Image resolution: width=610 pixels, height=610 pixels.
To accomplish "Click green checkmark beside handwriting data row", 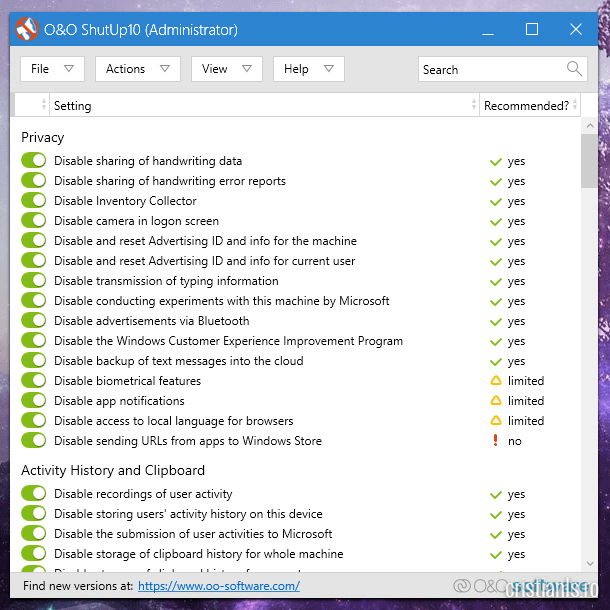I will (x=496, y=161).
